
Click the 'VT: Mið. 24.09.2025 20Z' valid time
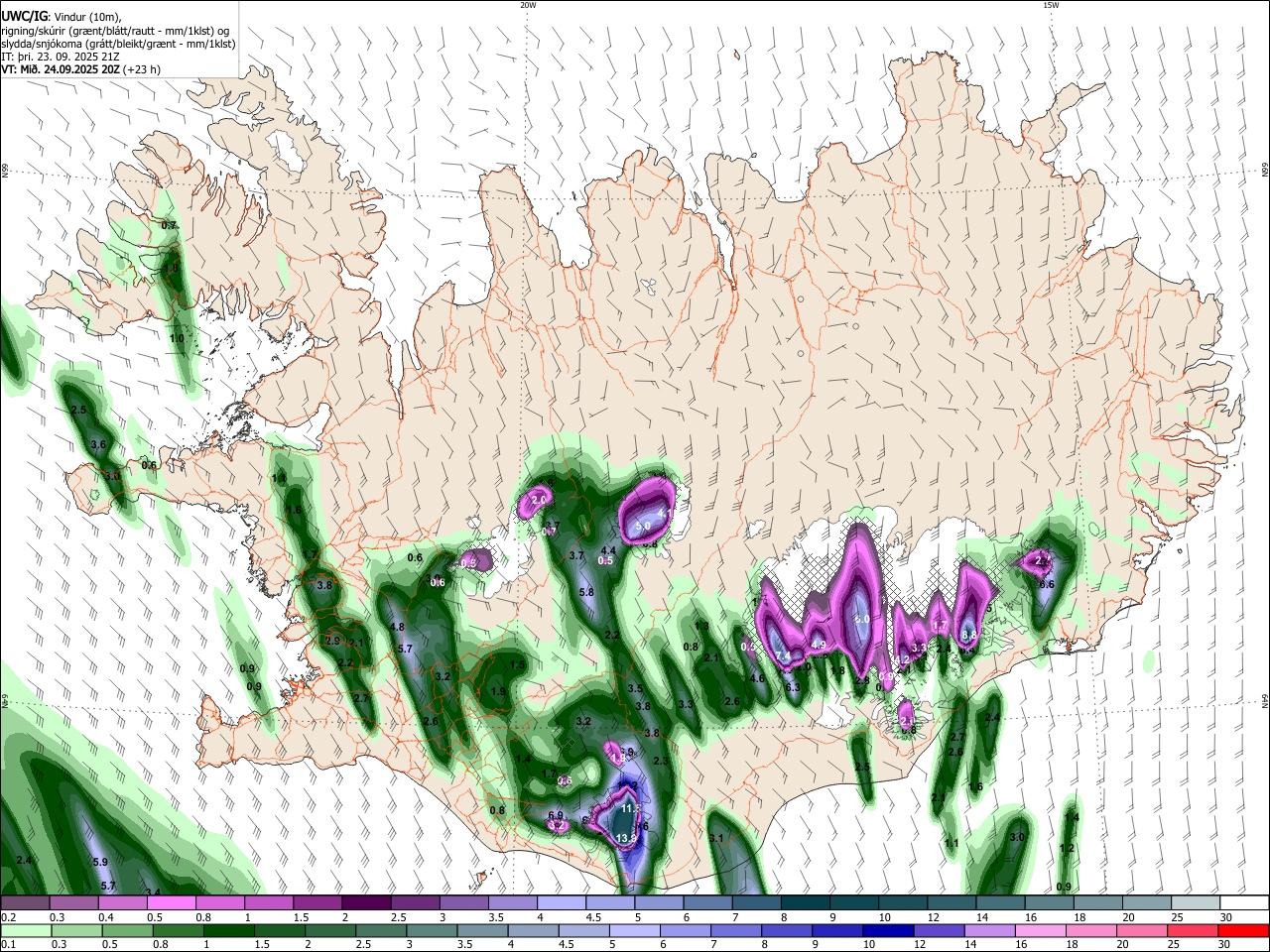(x=61, y=69)
